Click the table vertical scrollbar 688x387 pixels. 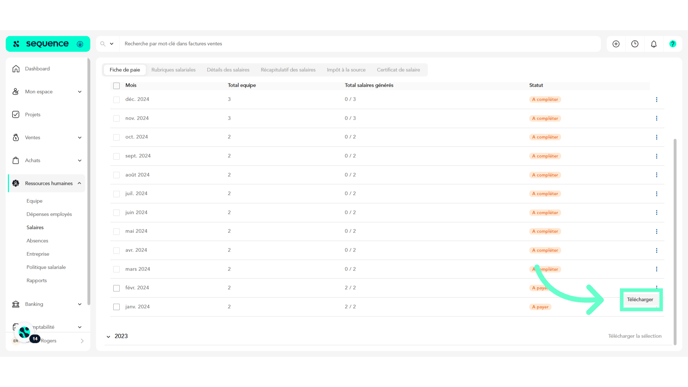(675, 241)
